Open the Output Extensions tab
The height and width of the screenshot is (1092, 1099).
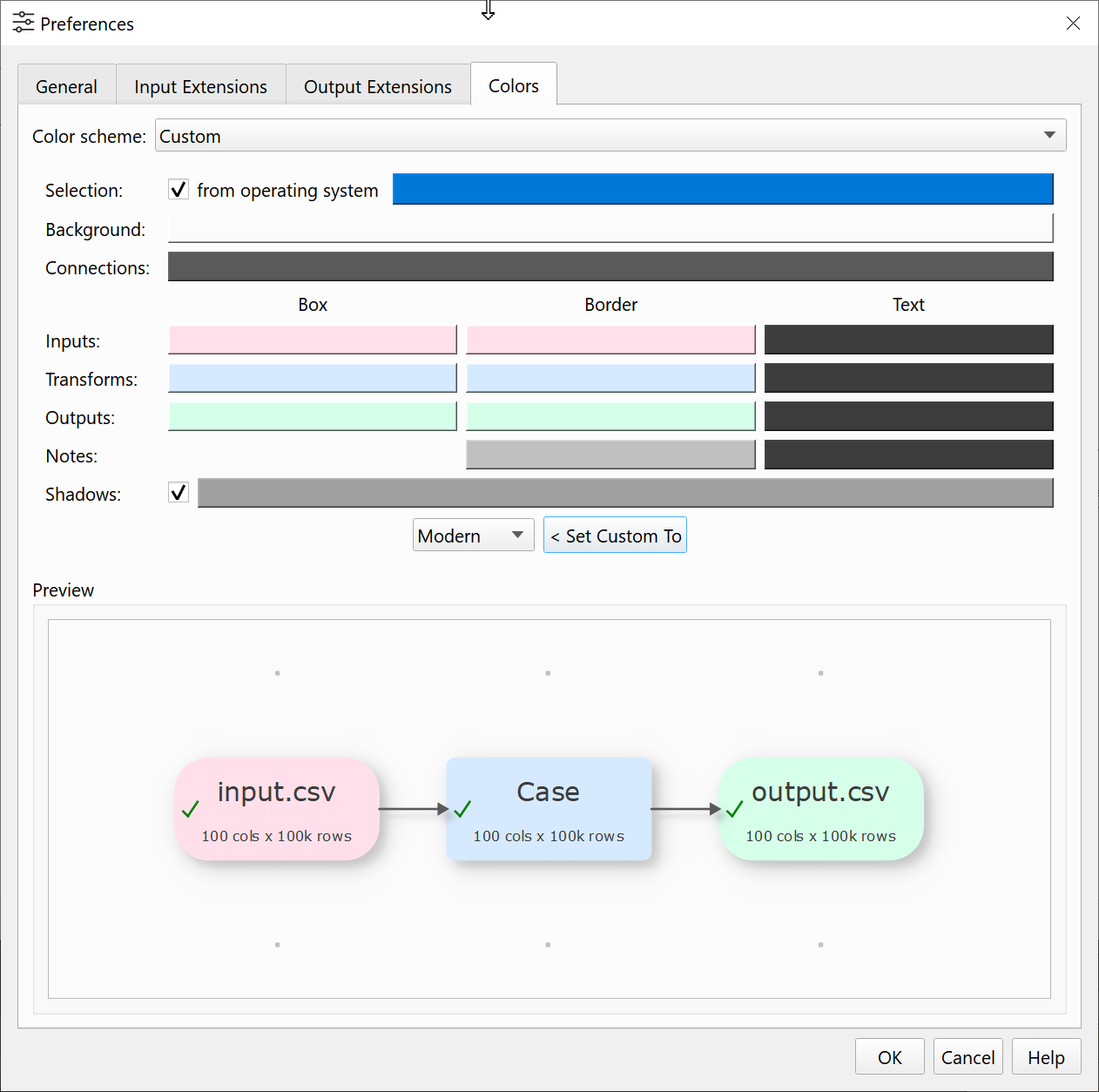coord(377,87)
